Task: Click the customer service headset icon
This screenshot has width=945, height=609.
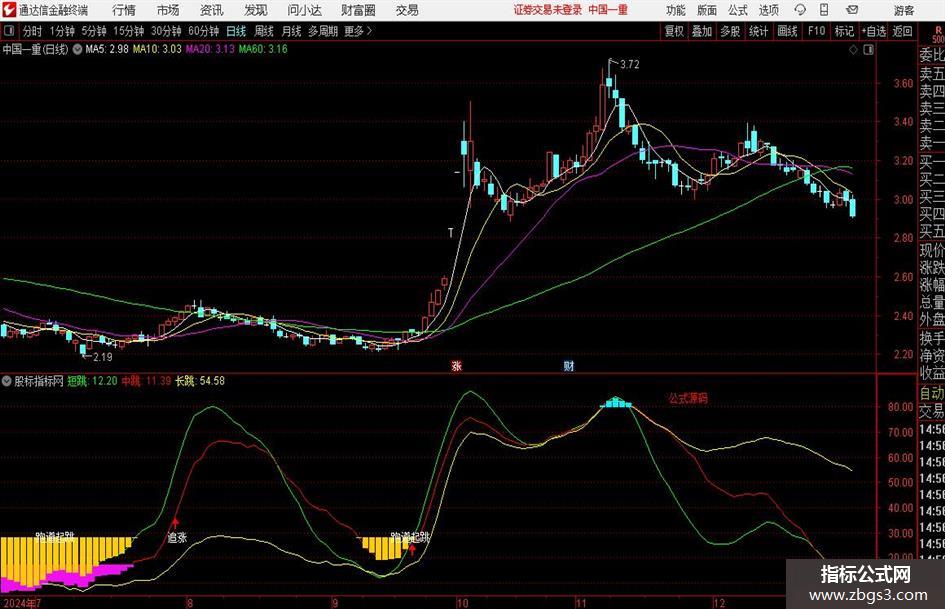Action: (x=800, y=10)
